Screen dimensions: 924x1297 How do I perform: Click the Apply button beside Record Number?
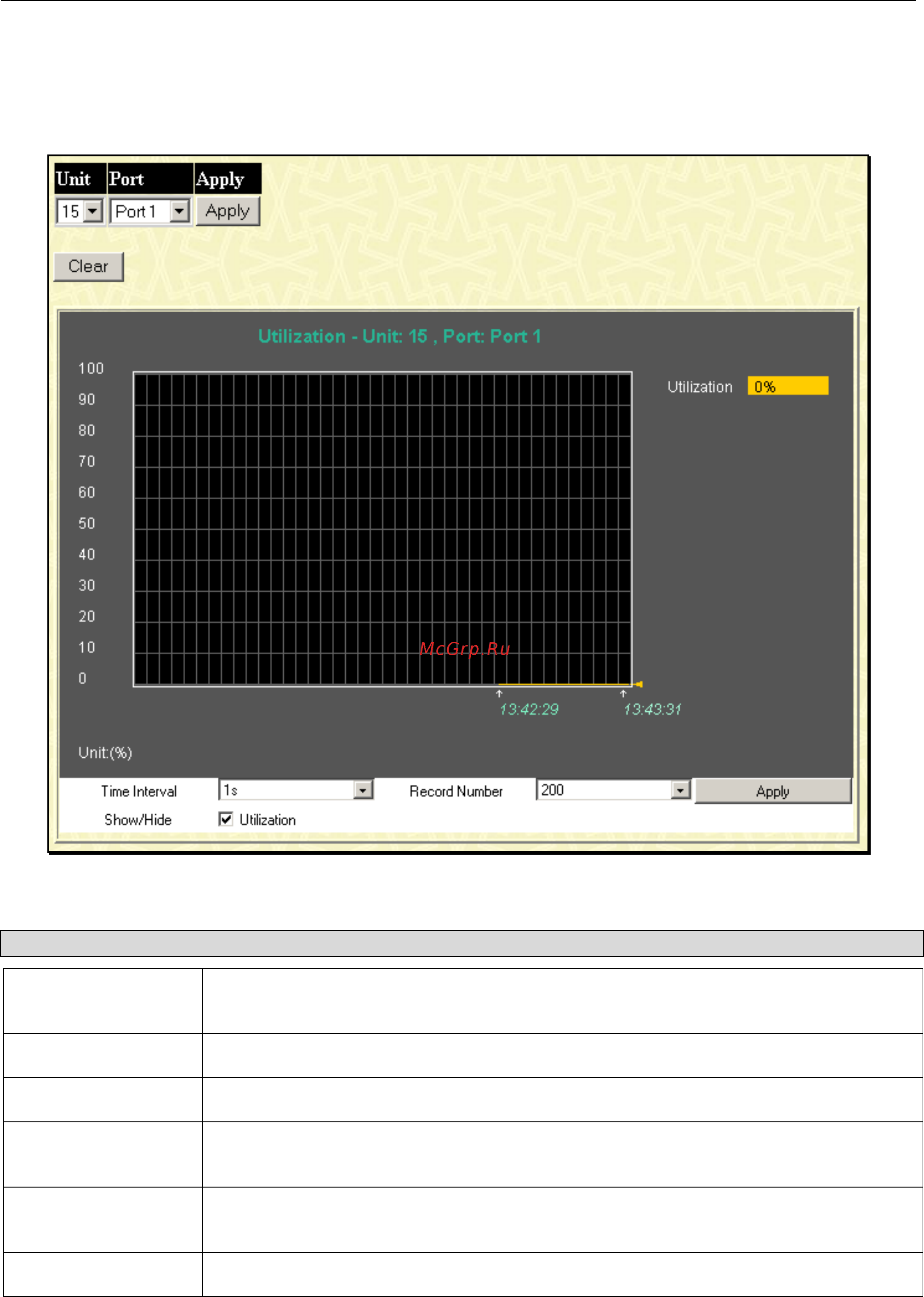tap(773, 791)
